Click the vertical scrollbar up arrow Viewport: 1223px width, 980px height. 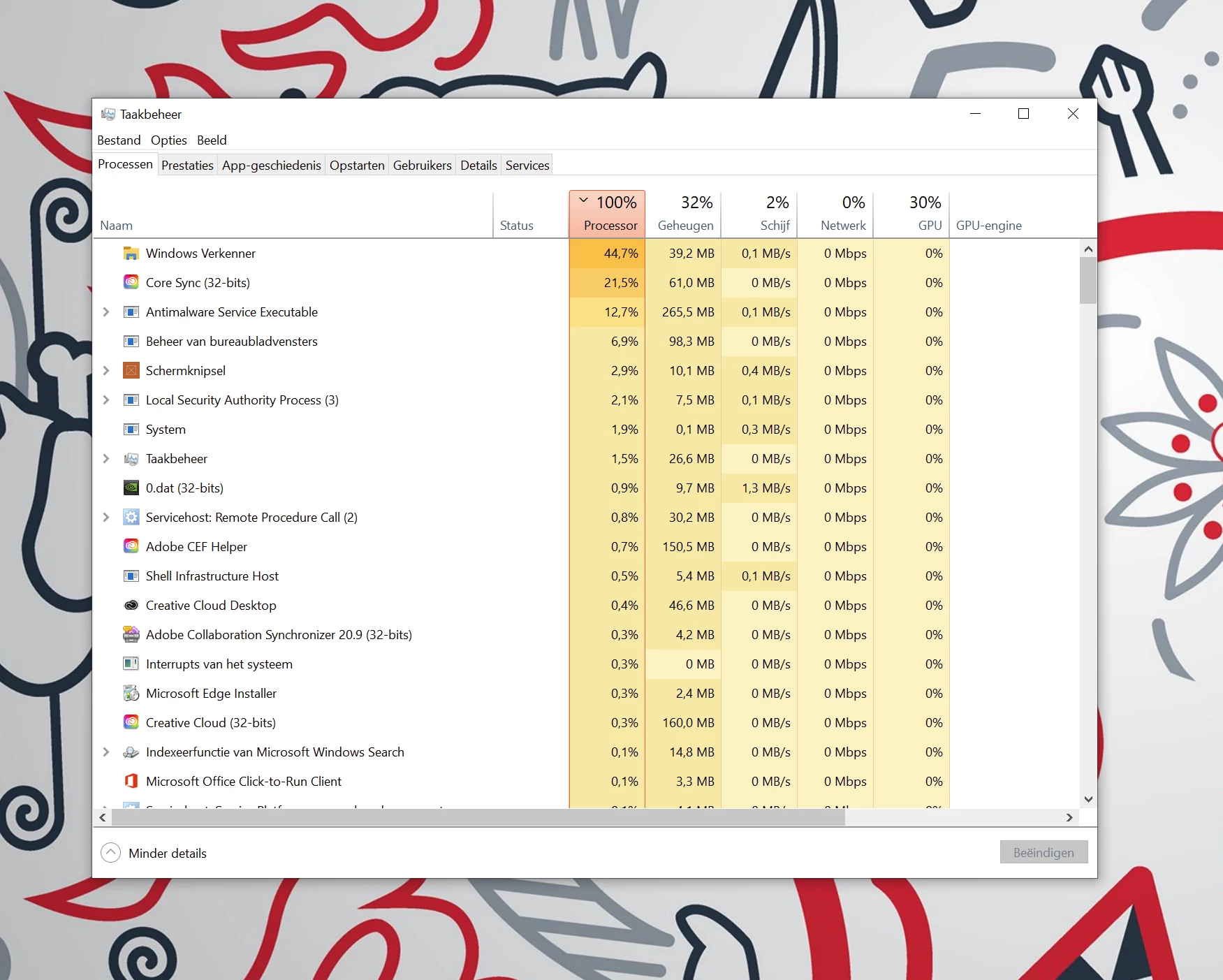(x=1087, y=249)
